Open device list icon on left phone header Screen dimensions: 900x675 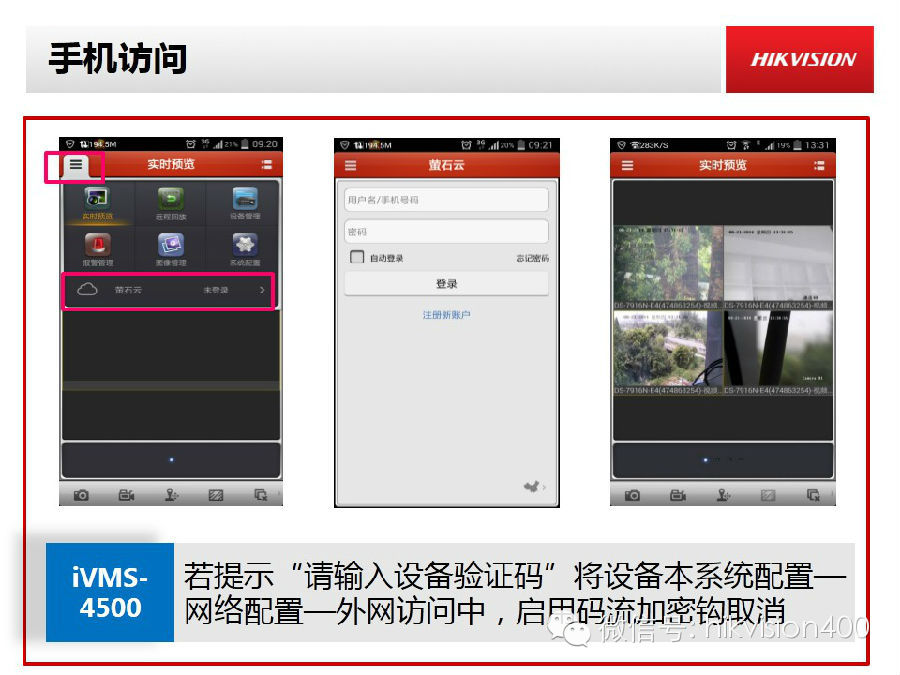(x=266, y=165)
